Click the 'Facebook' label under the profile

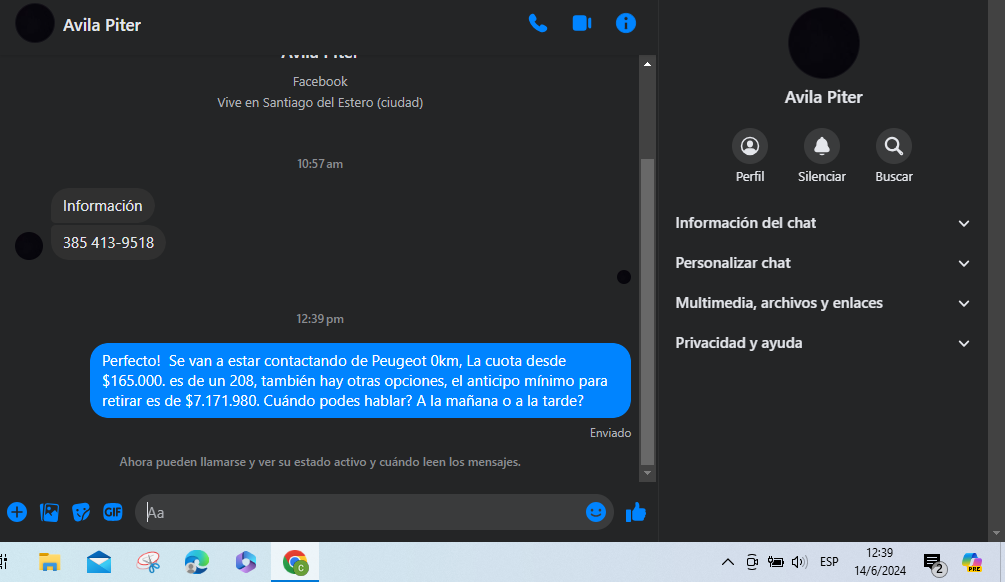(x=320, y=81)
